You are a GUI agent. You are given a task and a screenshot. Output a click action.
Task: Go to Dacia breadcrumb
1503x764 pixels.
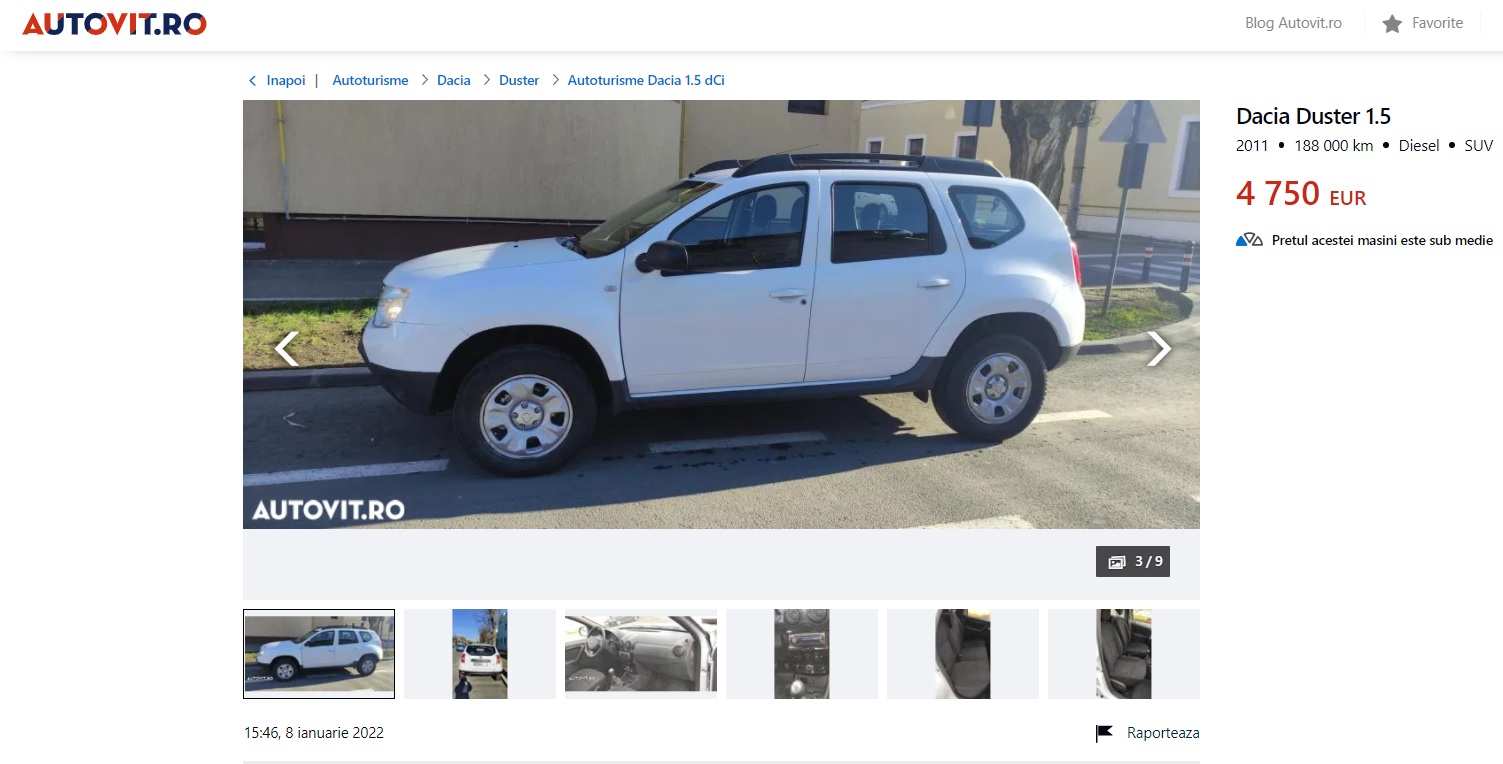coord(453,80)
